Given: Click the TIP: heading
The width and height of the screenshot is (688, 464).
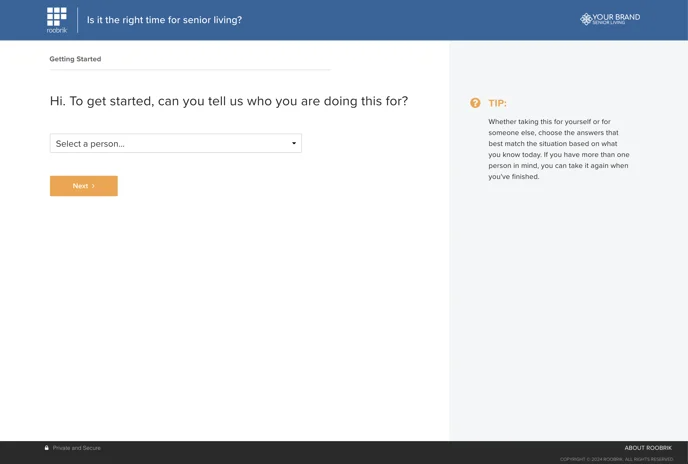Looking at the screenshot, I should (498, 103).
